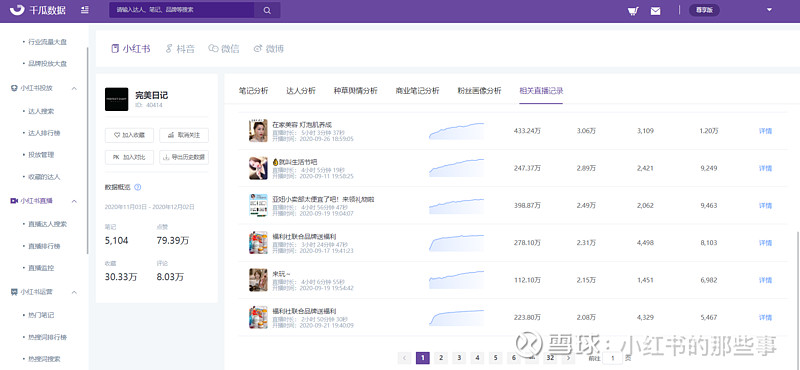Open the 商业笔记分析 tab

click(417, 91)
